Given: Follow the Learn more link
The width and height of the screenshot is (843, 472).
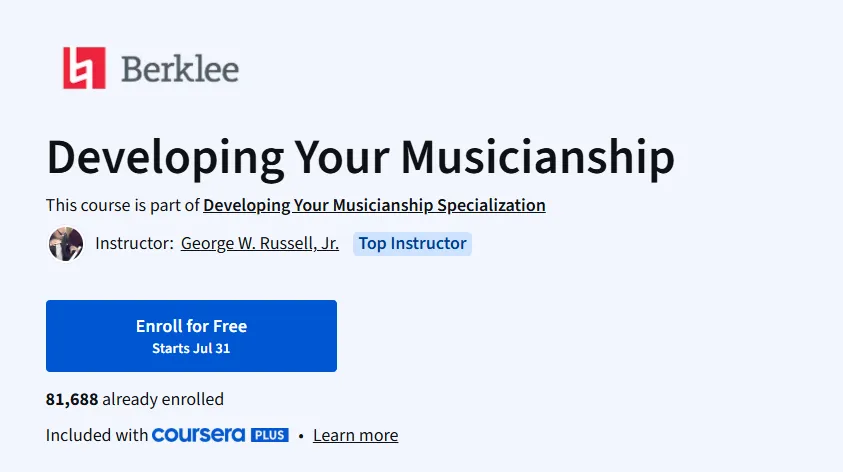Looking at the screenshot, I should tap(355, 435).
